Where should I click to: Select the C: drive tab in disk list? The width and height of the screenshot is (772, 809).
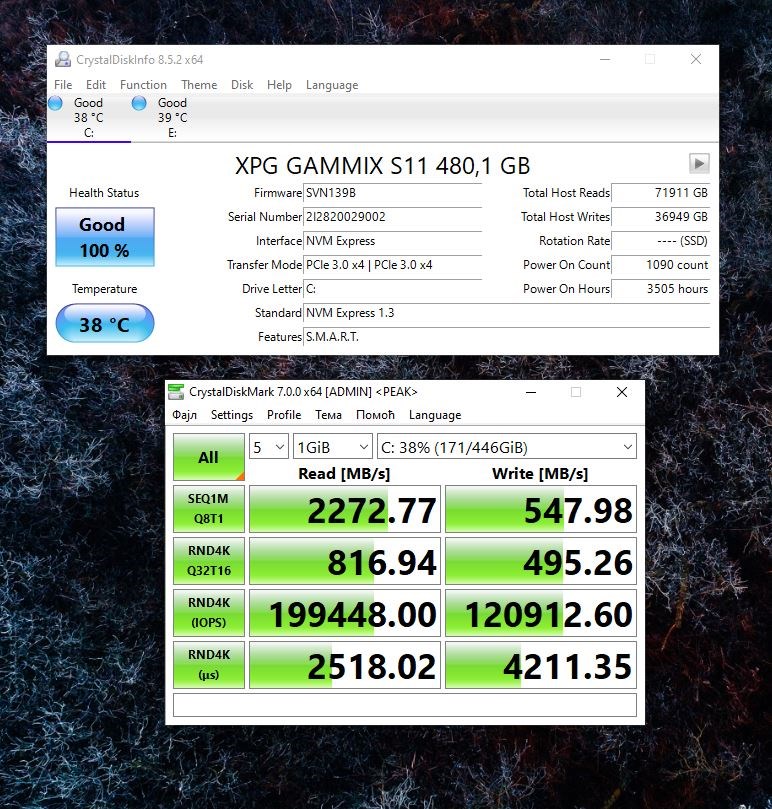pyautogui.click(x=89, y=118)
